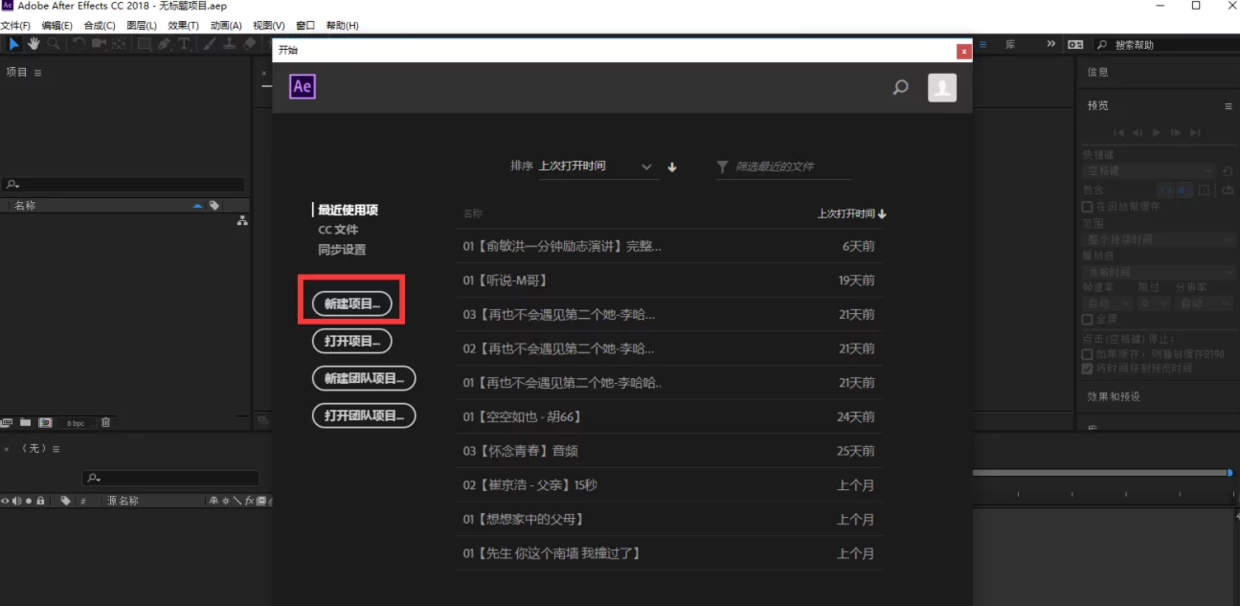Check 如果缓存，则播放缓存的帧 option

pos(1087,354)
